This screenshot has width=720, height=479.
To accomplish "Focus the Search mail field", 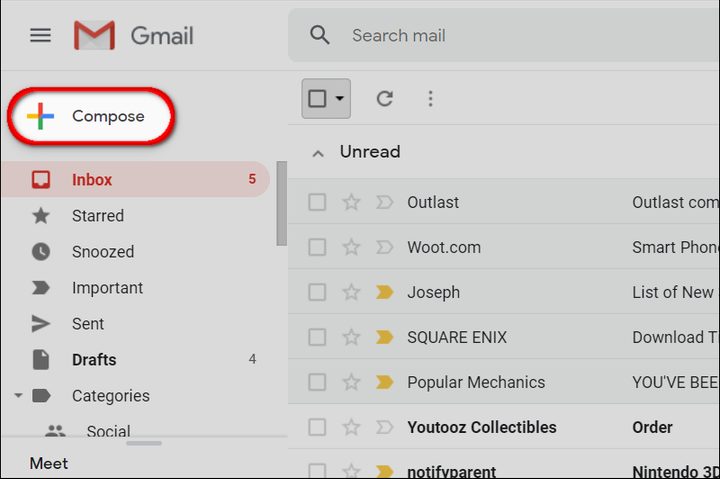I will click(x=504, y=35).
